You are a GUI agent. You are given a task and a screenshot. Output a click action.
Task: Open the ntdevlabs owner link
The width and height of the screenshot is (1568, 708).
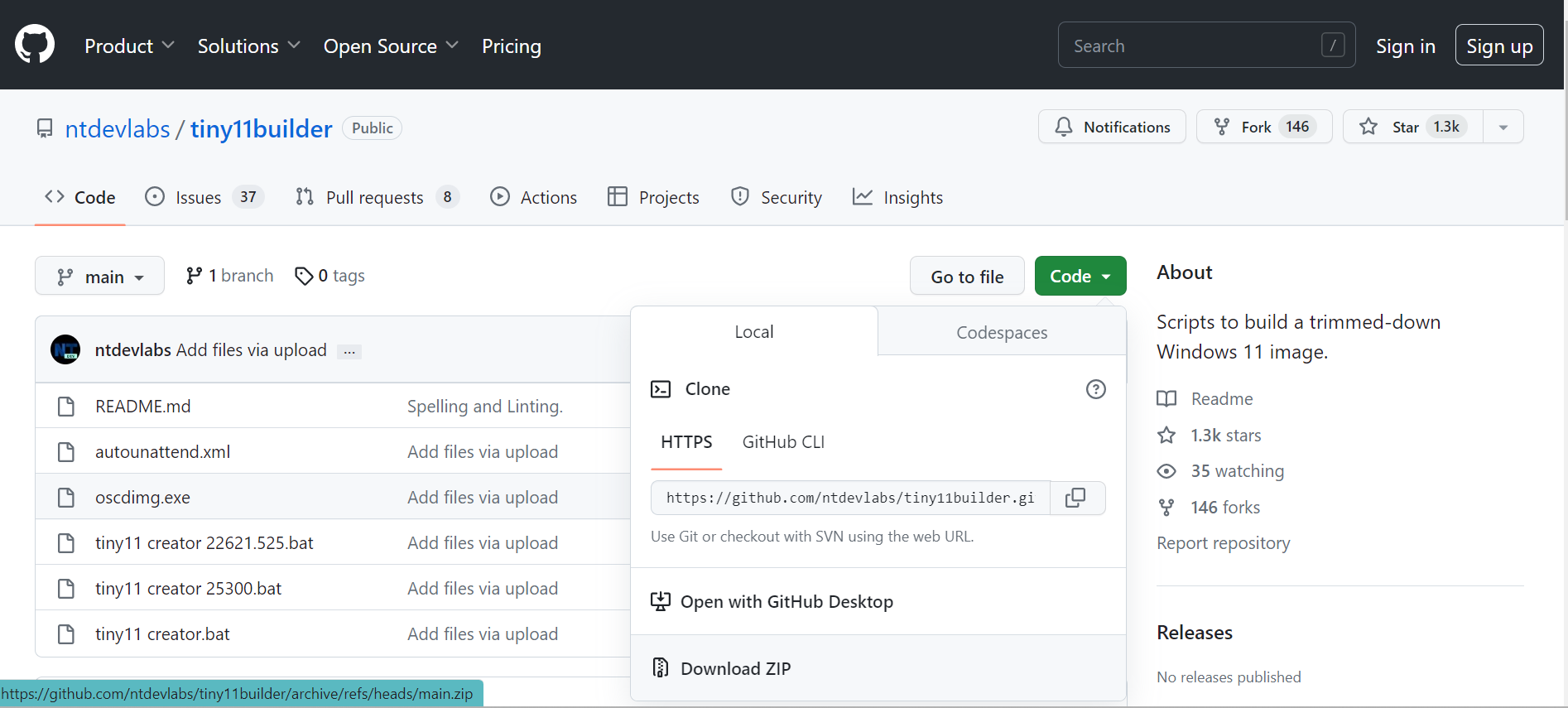[118, 128]
